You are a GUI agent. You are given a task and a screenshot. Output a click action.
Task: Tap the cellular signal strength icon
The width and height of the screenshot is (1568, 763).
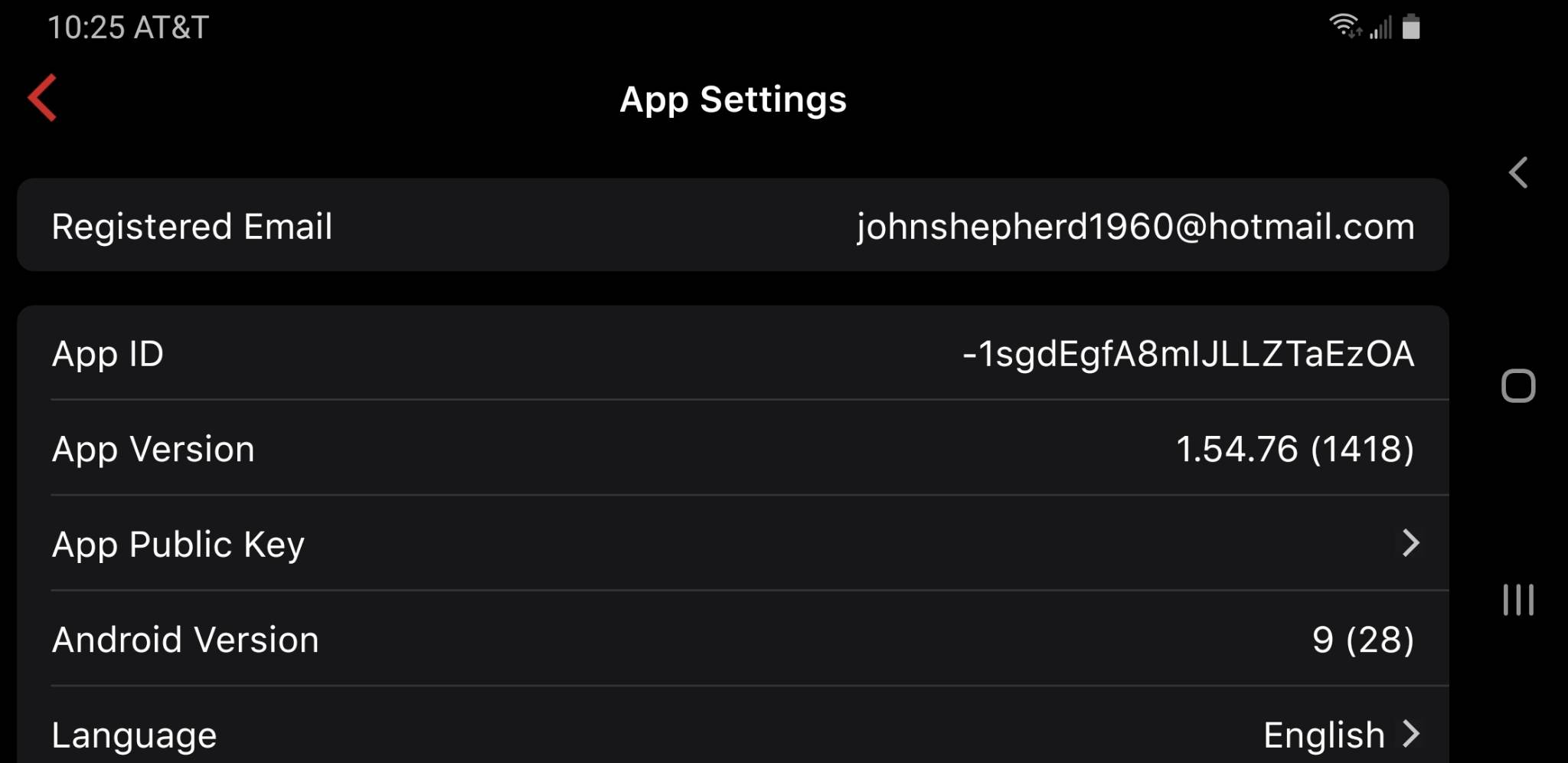[1381, 28]
